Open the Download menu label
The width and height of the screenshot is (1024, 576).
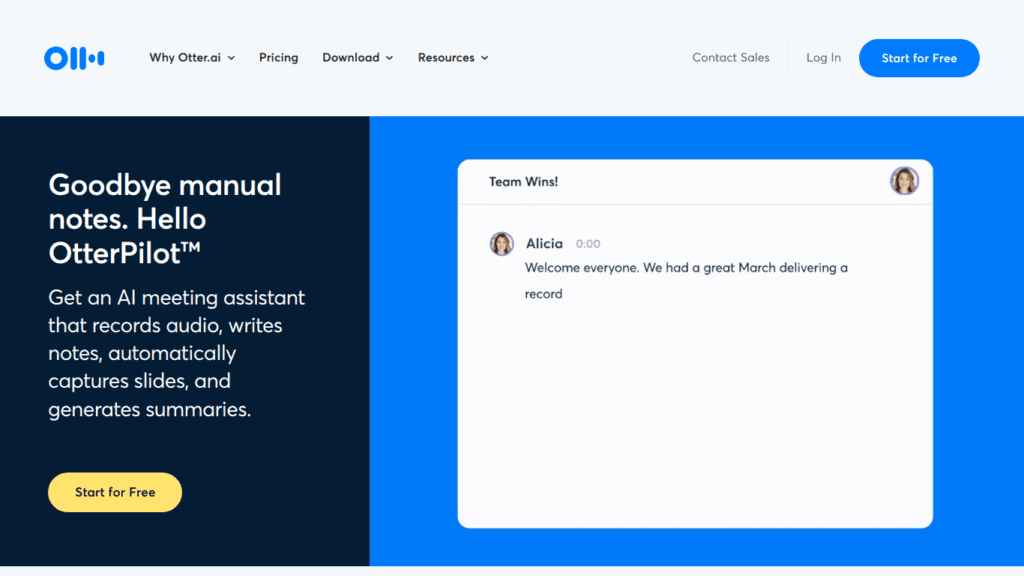[350, 58]
